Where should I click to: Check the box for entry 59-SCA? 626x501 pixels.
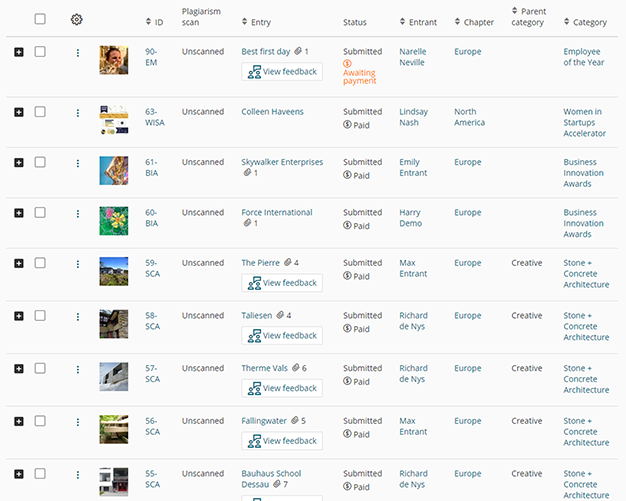(x=40, y=263)
